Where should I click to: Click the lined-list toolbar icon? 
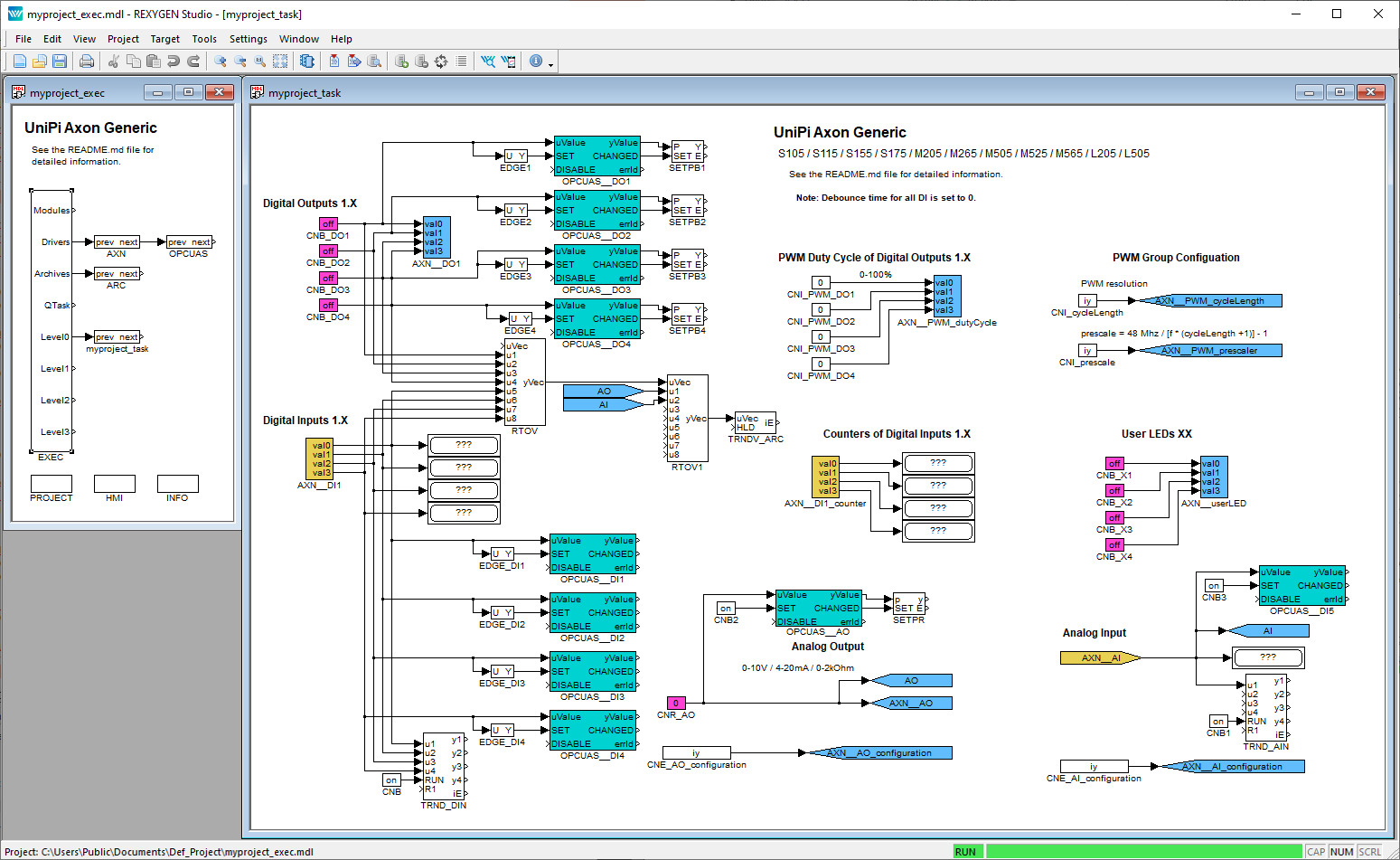click(x=461, y=61)
